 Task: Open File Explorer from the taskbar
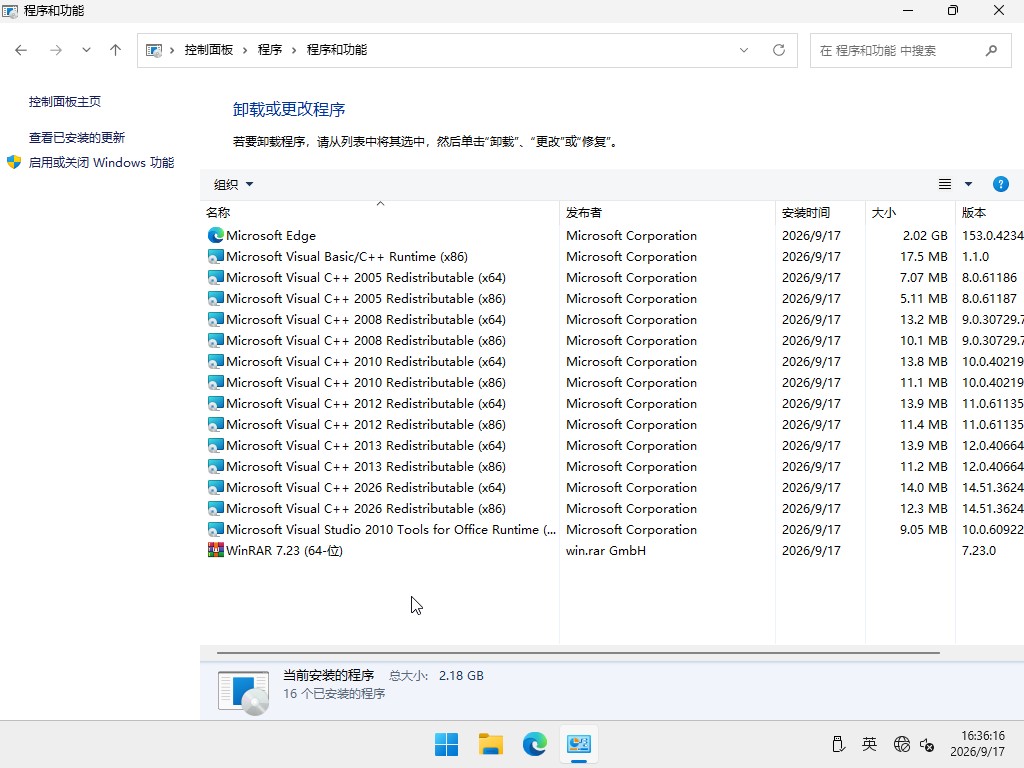click(490, 744)
